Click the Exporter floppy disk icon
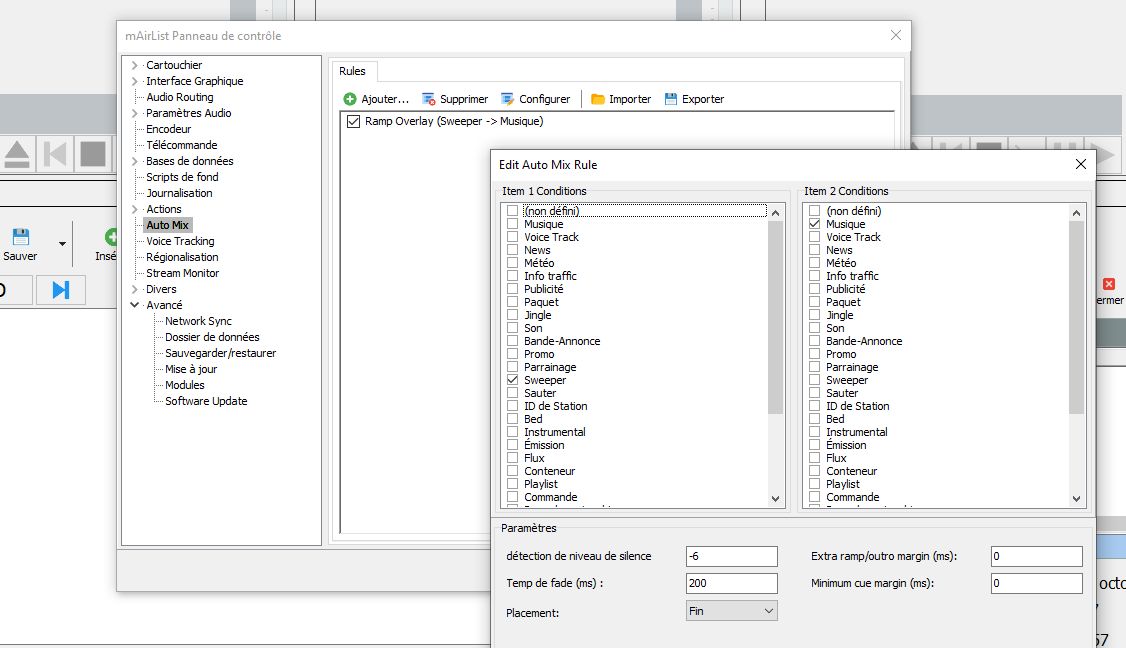 (671, 99)
